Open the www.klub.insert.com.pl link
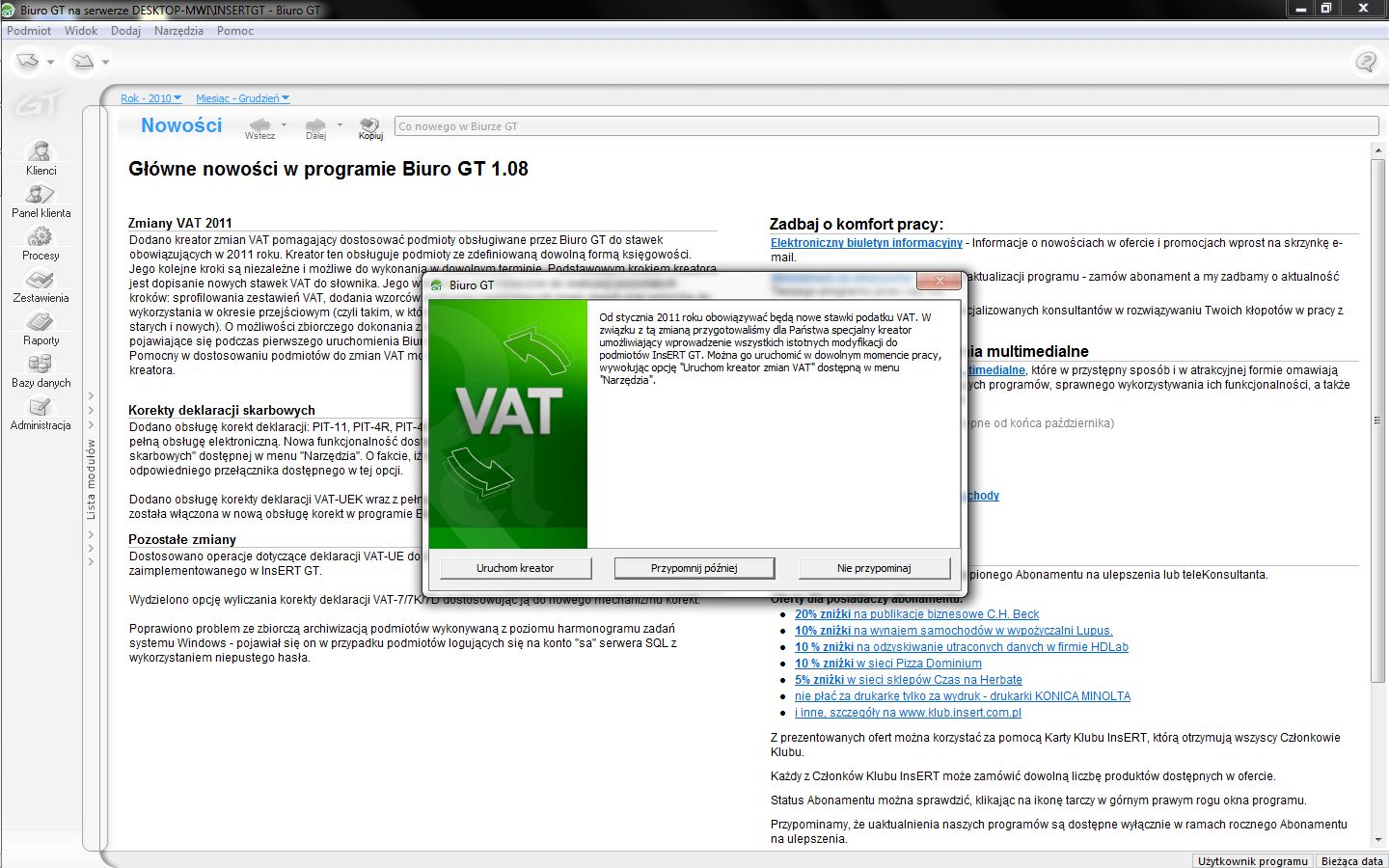1389x868 pixels. [908, 713]
